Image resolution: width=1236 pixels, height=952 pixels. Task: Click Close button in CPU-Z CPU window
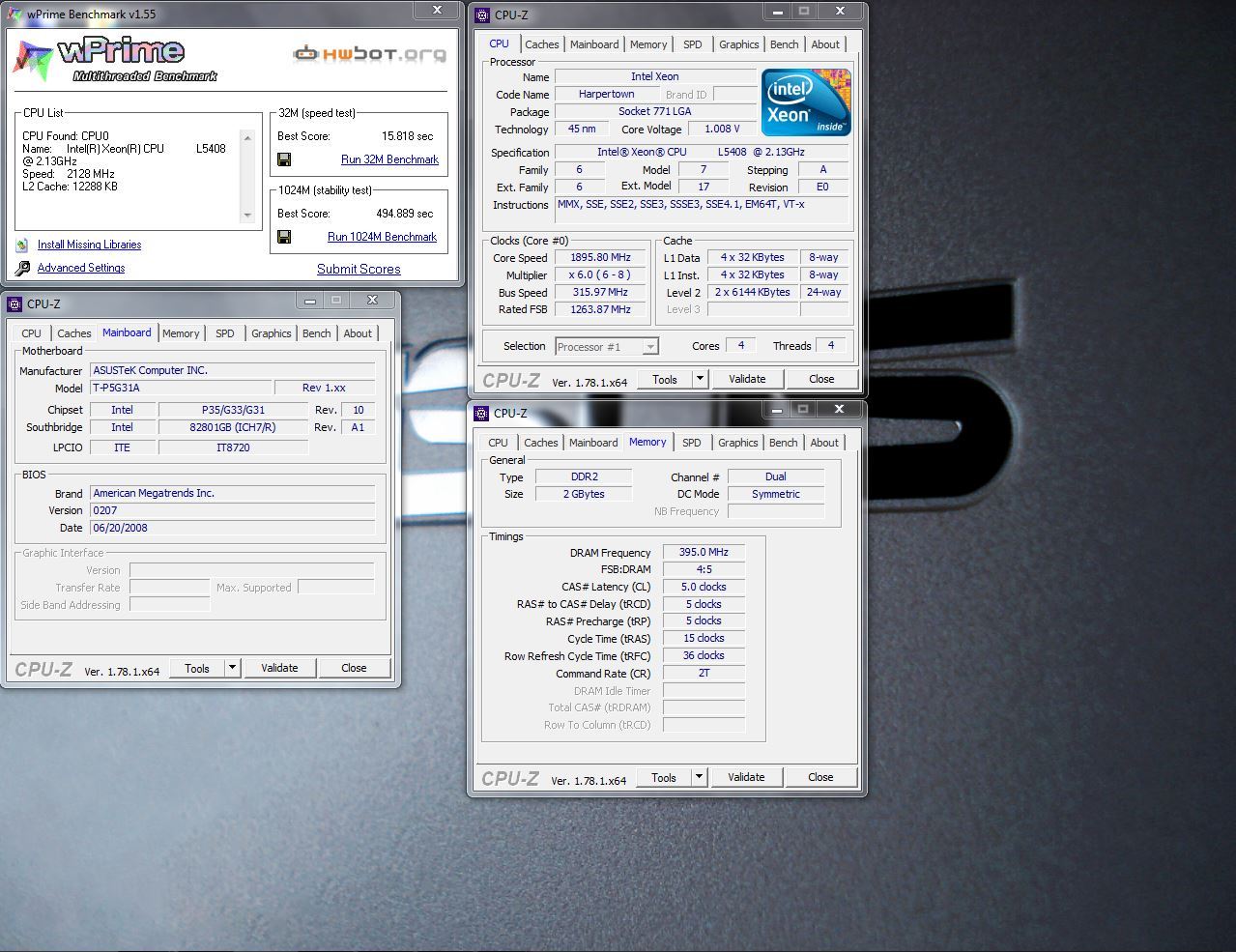[x=821, y=379]
